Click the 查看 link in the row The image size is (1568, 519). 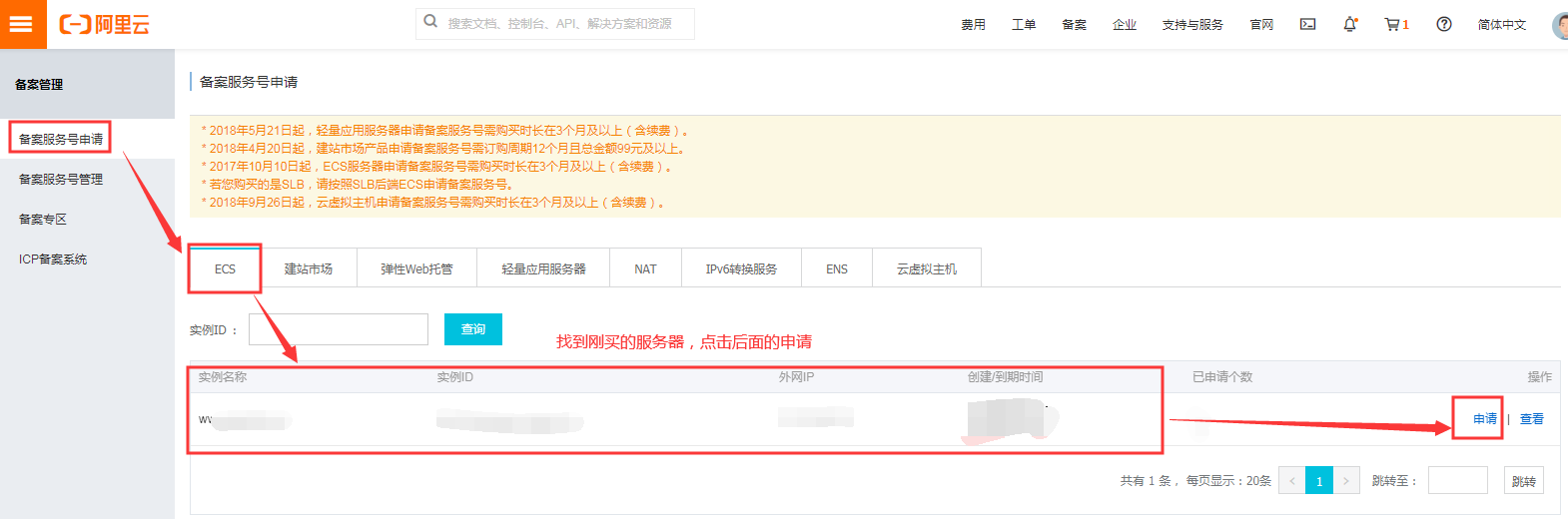click(x=1531, y=419)
